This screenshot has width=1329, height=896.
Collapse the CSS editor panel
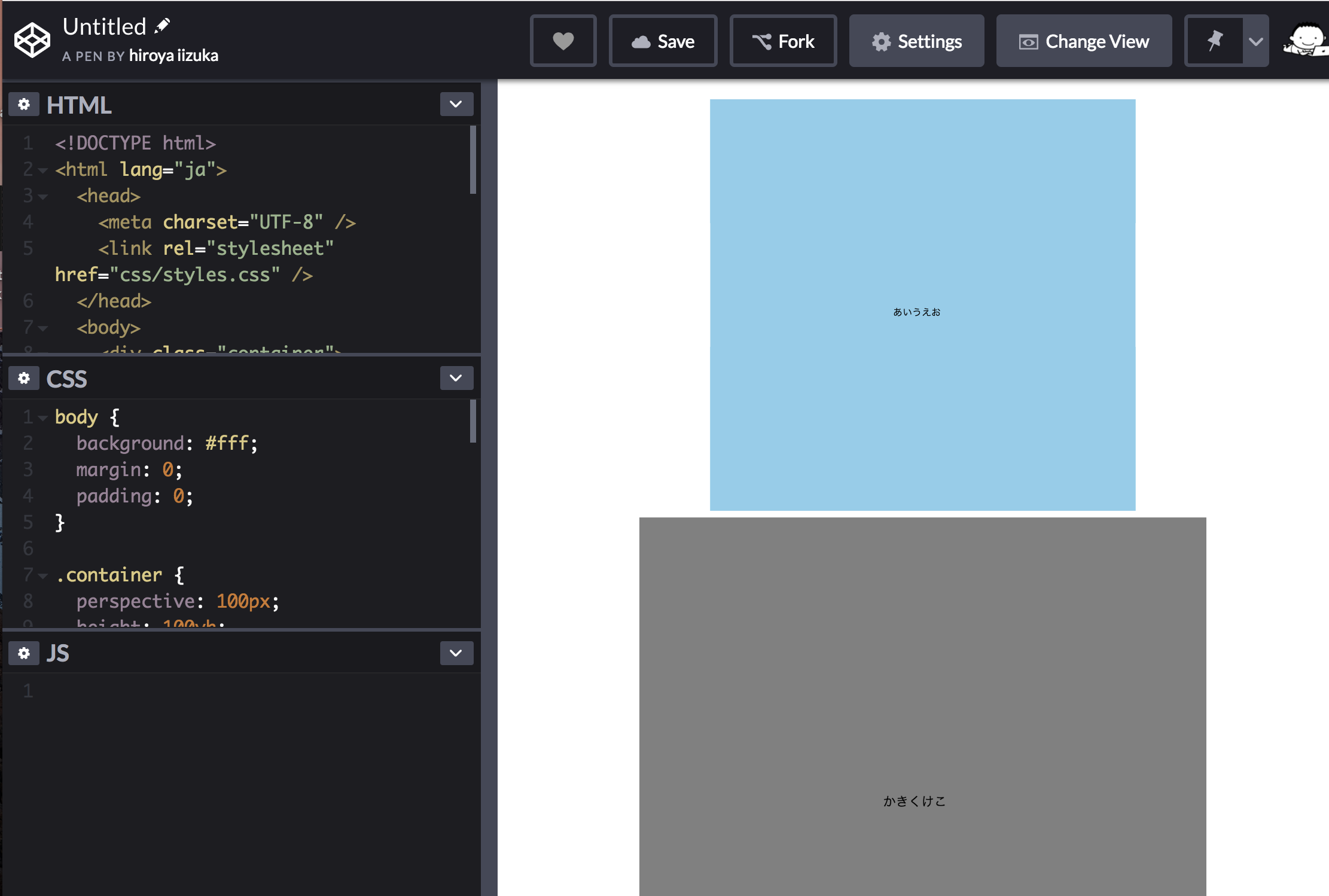pyautogui.click(x=456, y=378)
